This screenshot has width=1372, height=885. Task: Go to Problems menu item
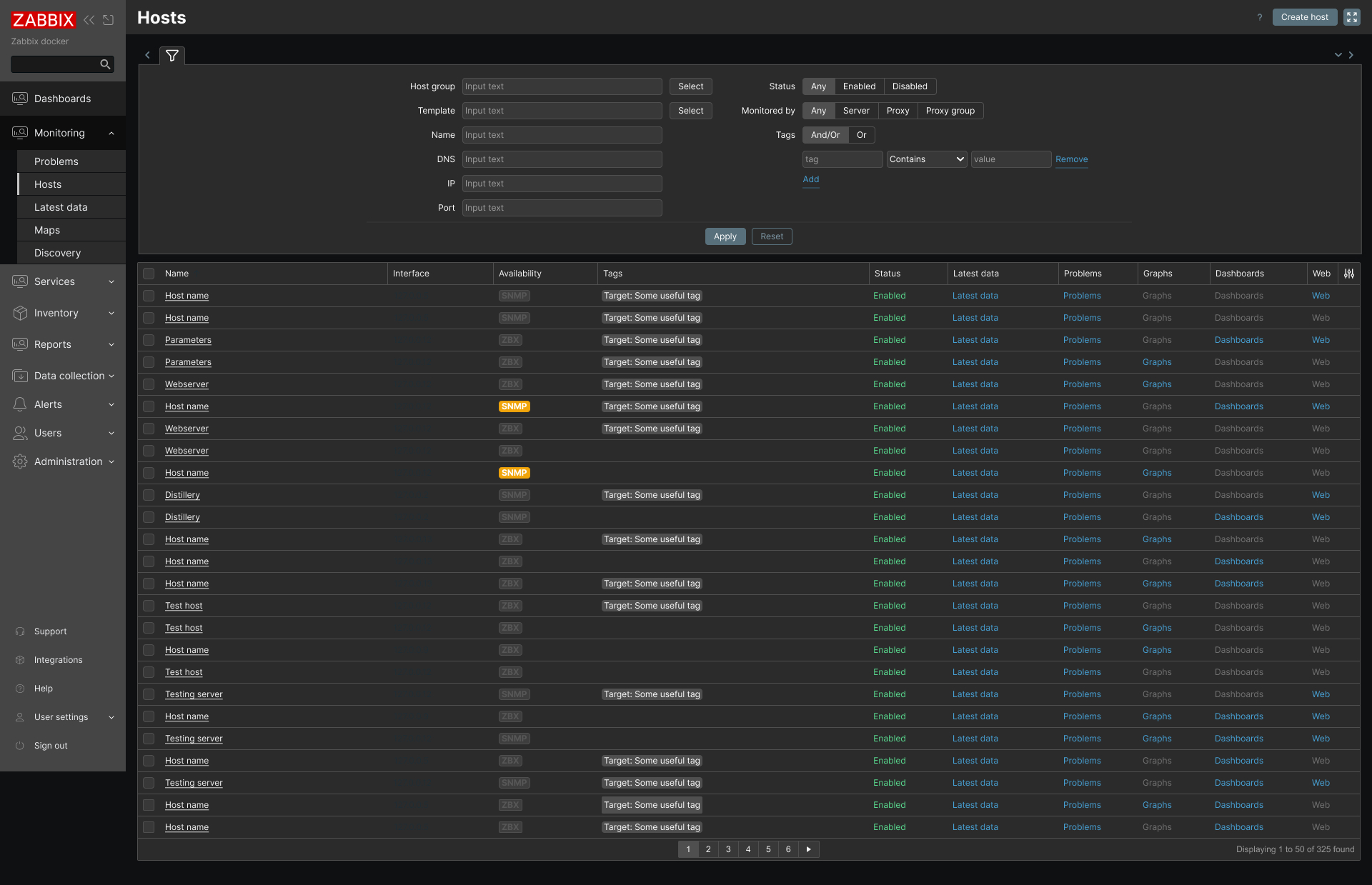(x=56, y=161)
